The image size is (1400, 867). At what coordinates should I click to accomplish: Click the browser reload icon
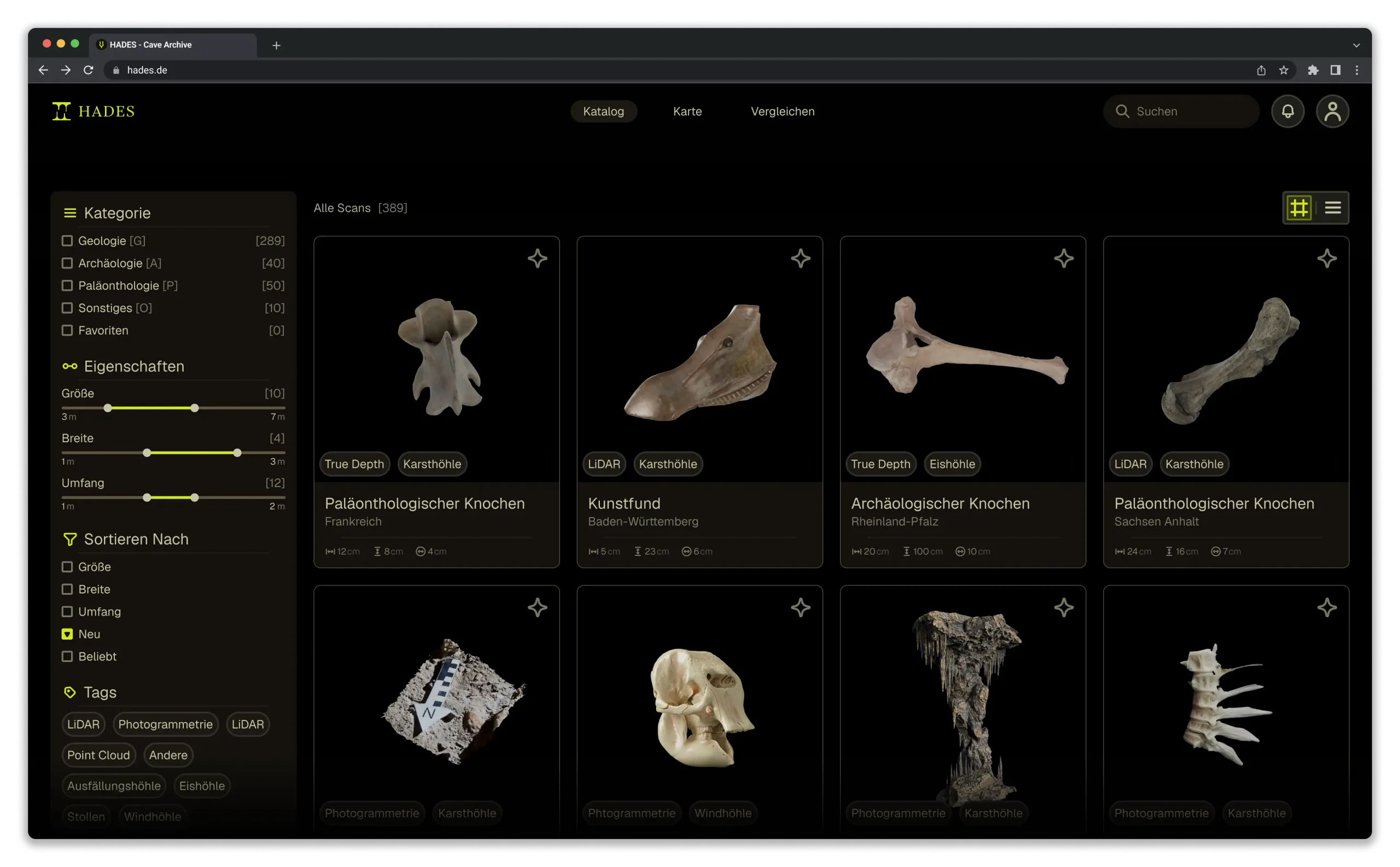point(89,70)
